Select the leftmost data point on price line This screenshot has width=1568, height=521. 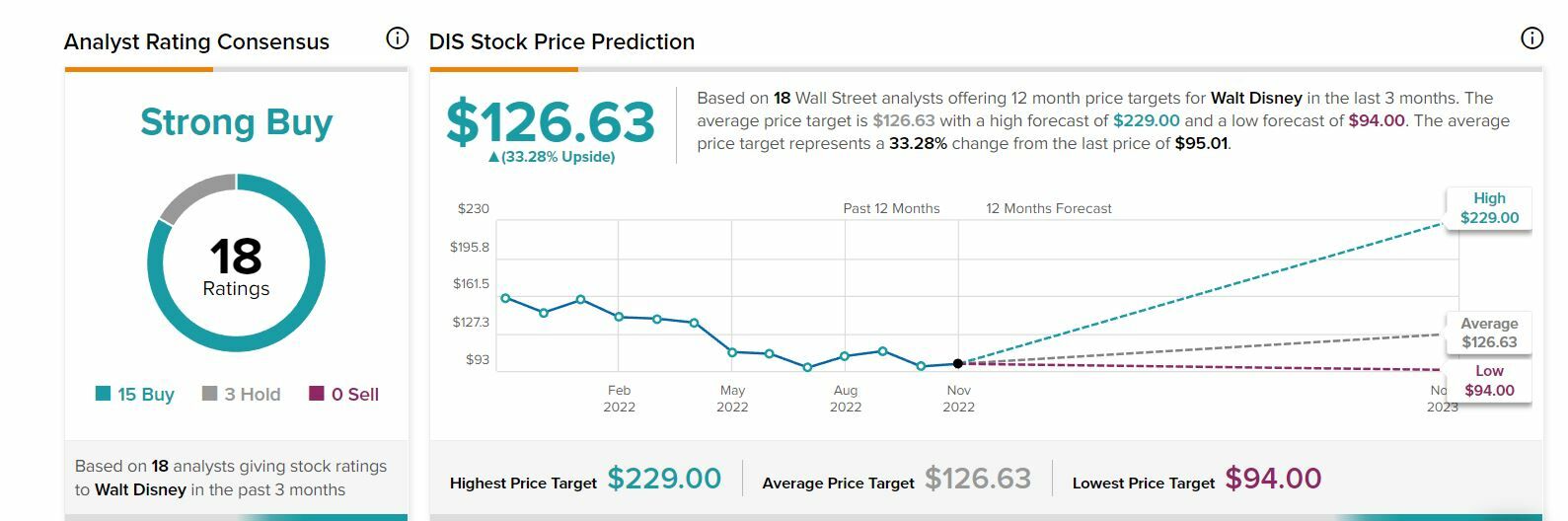[x=505, y=298]
